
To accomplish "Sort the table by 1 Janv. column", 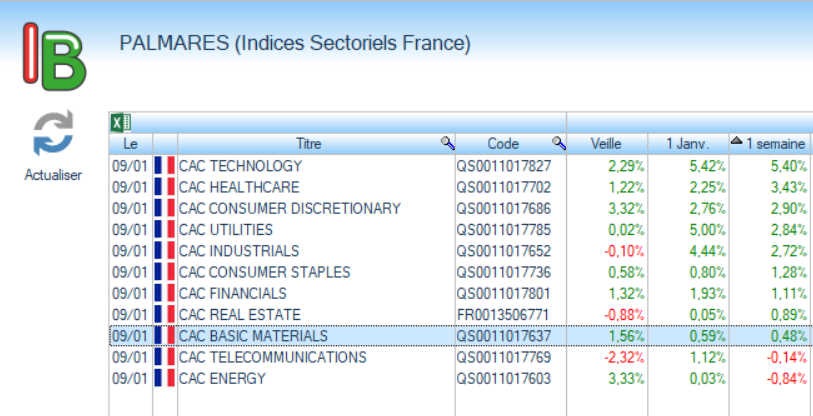I will [x=689, y=144].
